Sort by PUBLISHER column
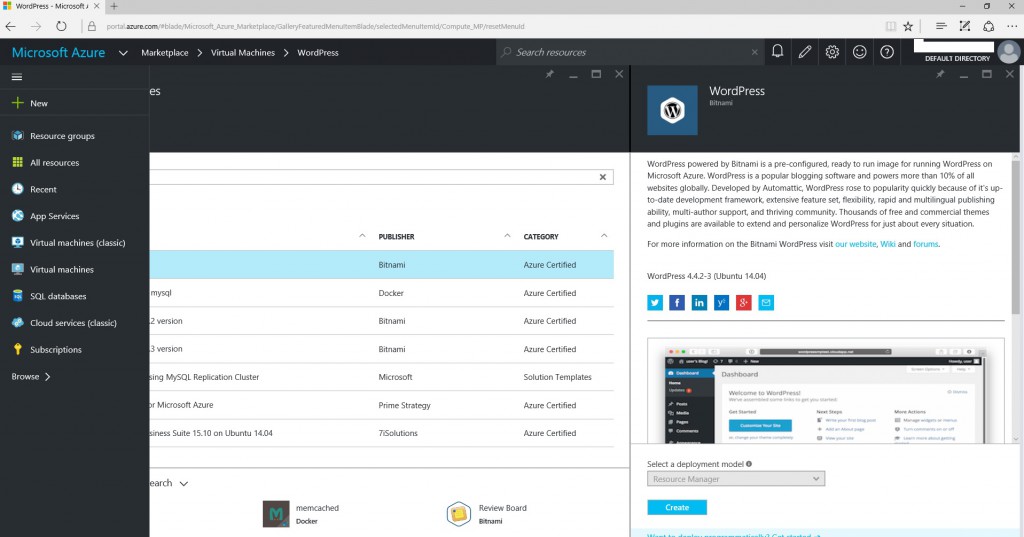 click(396, 236)
